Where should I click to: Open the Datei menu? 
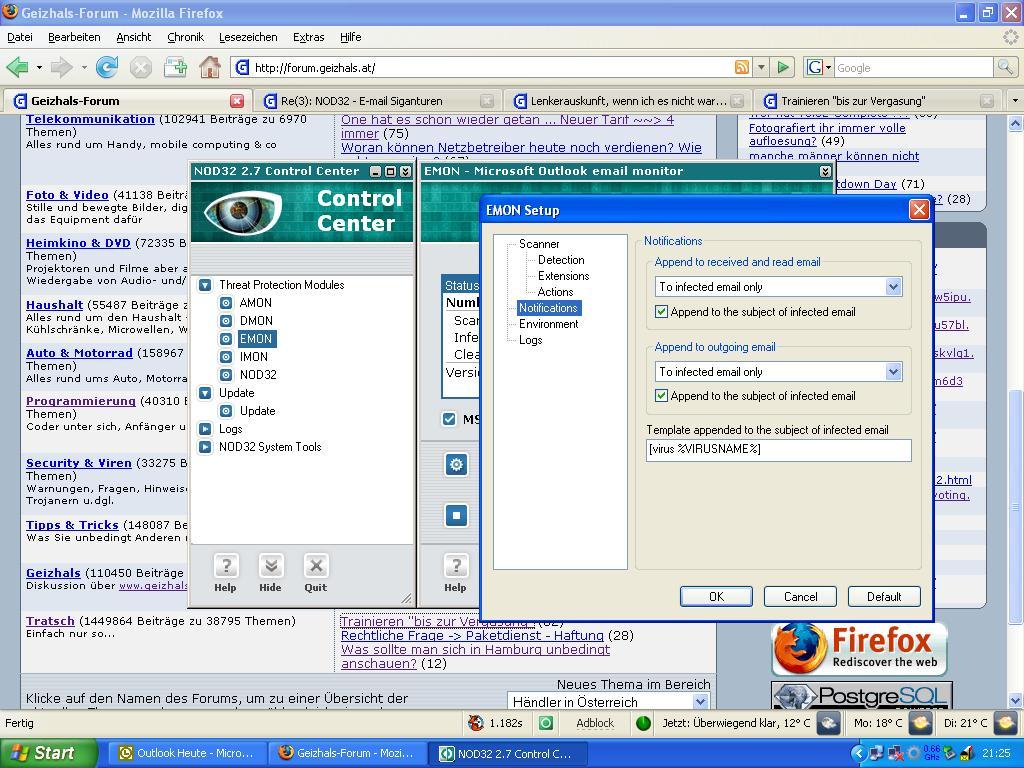coord(20,37)
